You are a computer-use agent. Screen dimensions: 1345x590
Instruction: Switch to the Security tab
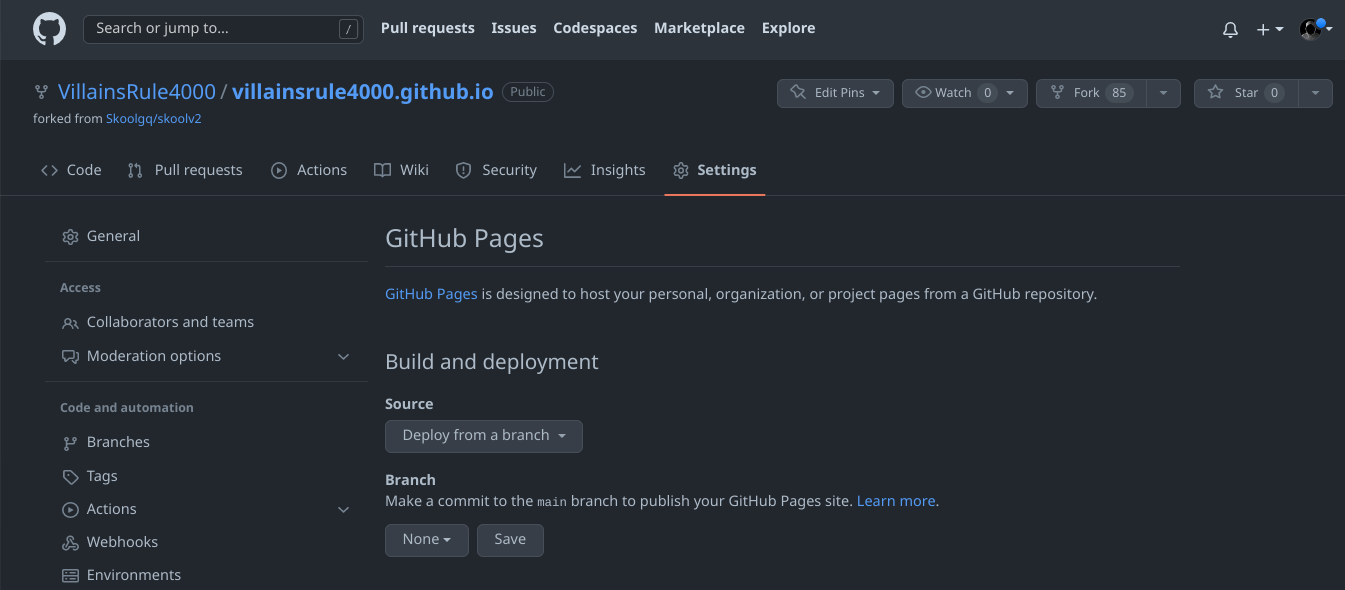pyautogui.click(x=496, y=170)
